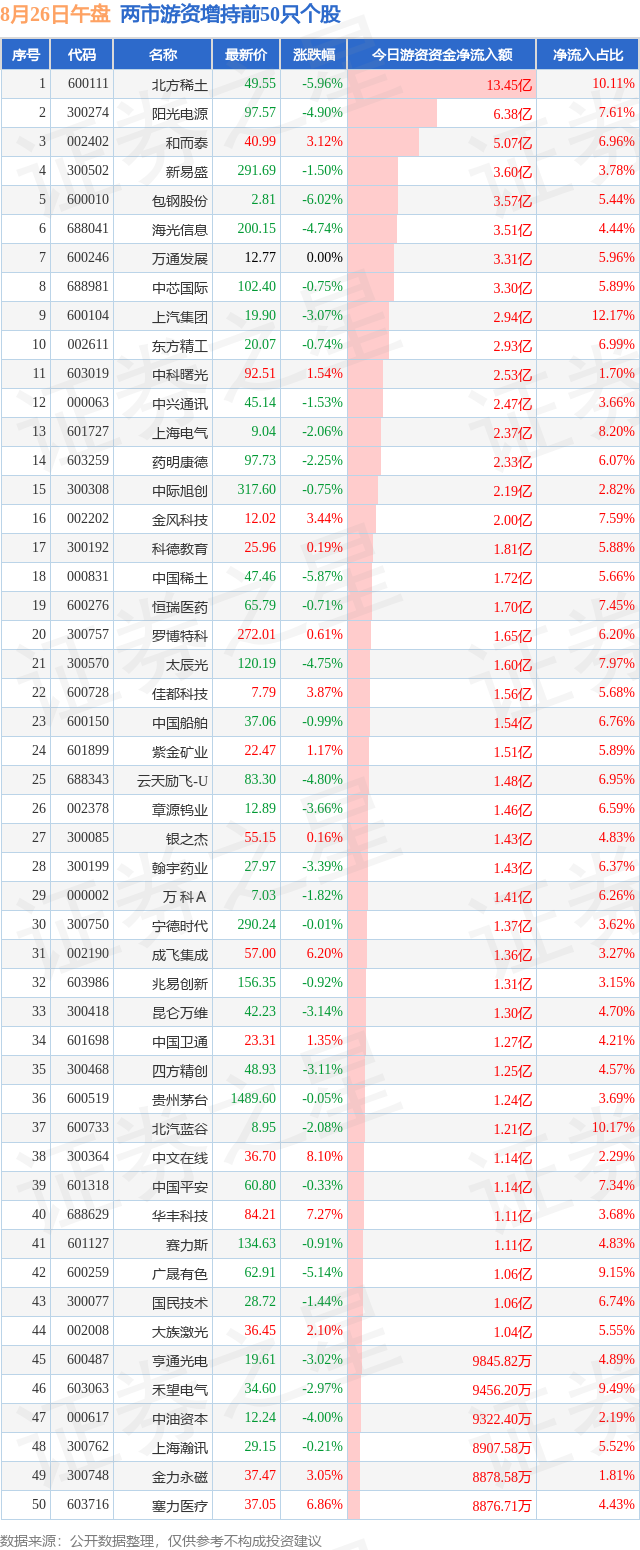This screenshot has width=640, height=1550.
Task: Select stock name 赛力斯
Action: pos(187,1244)
